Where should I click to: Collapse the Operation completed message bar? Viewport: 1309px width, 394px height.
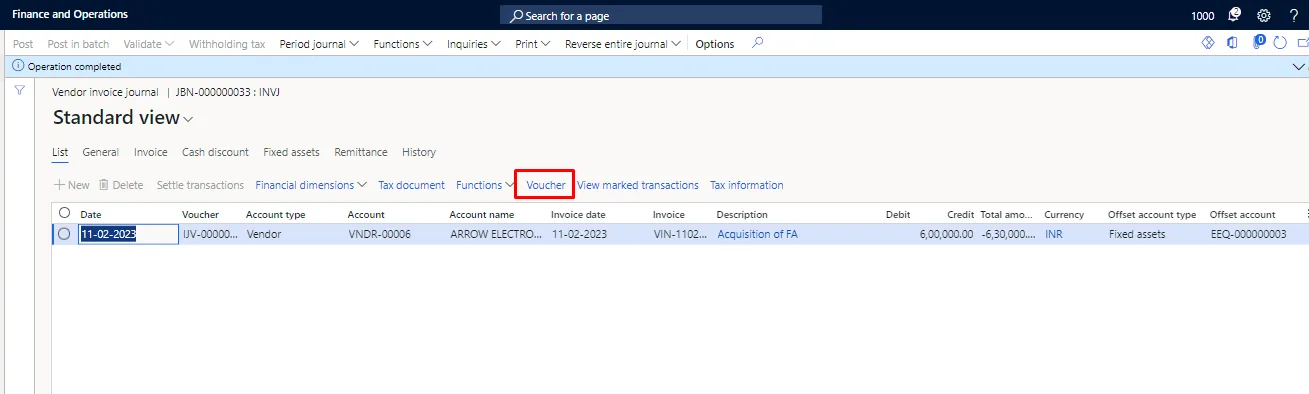point(1299,66)
